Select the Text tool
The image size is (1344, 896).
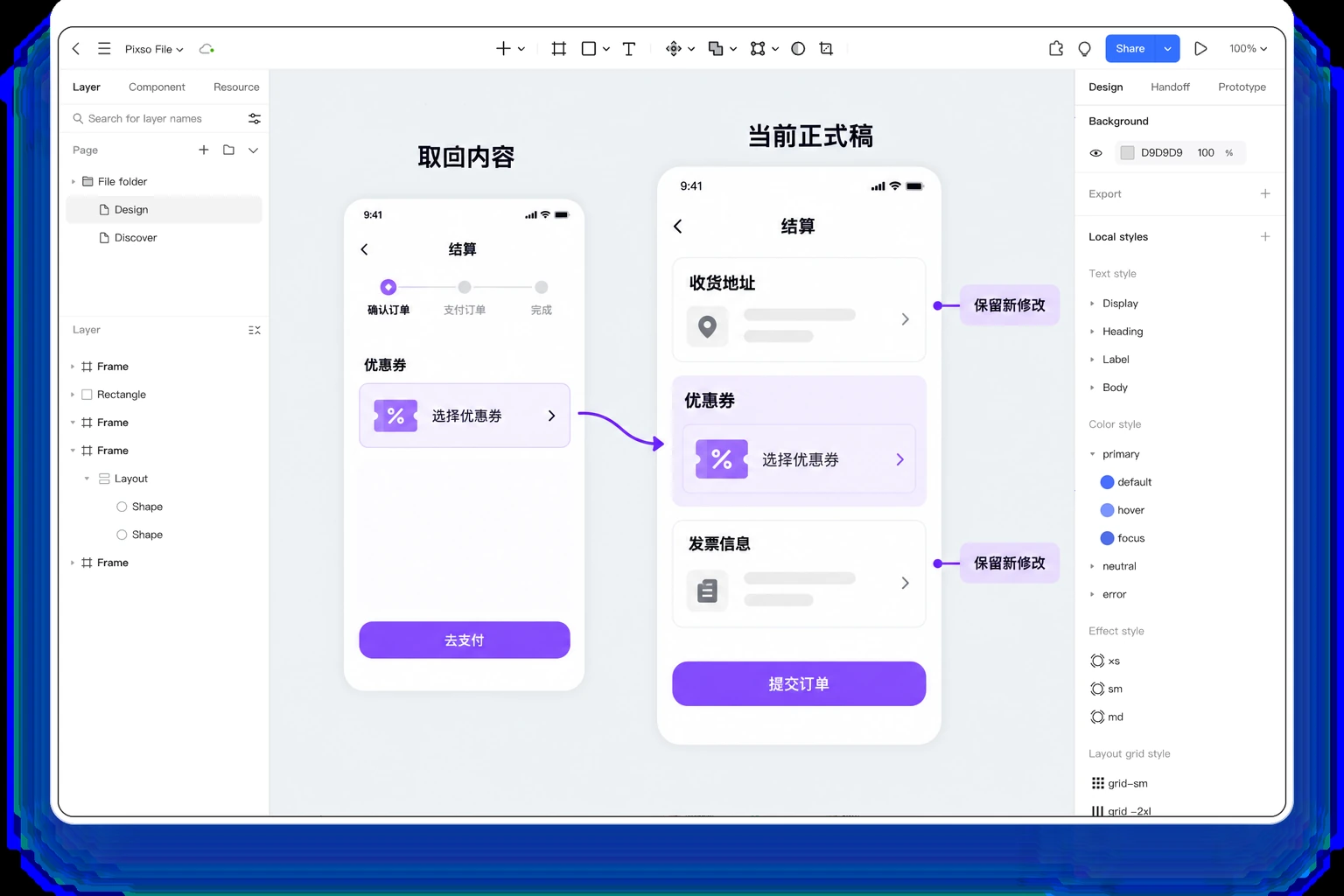pyautogui.click(x=629, y=49)
